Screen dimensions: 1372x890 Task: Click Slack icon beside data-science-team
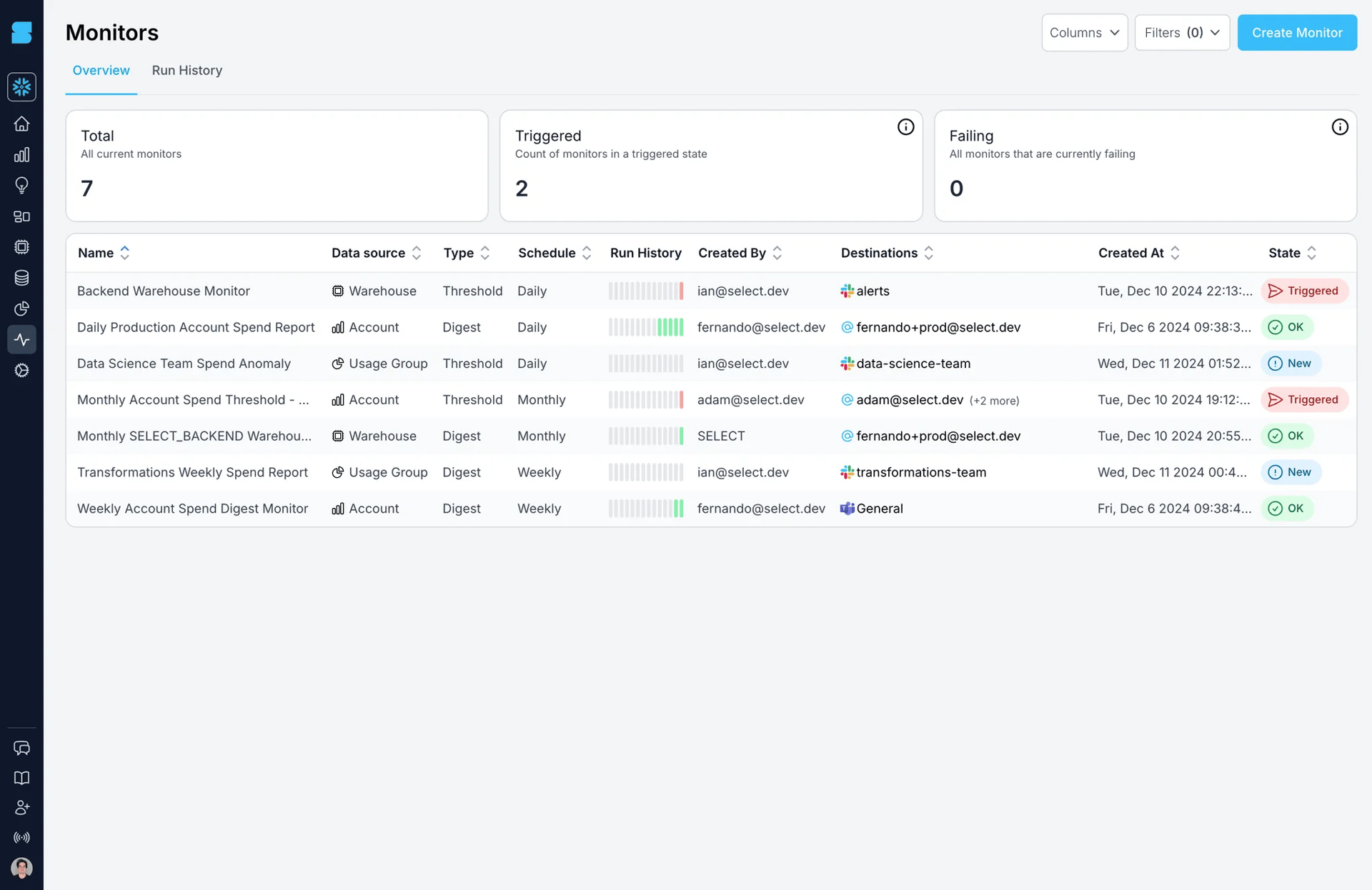click(x=847, y=364)
